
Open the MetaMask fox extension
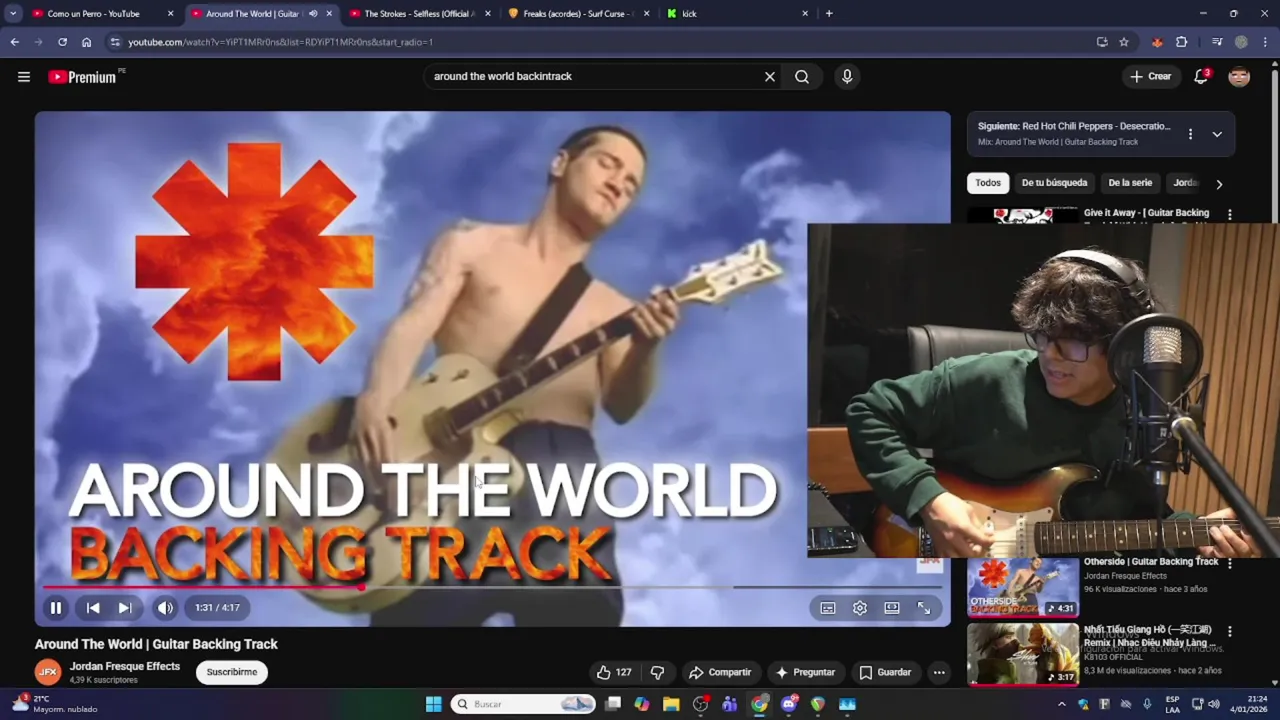click(x=1157, y=42)
